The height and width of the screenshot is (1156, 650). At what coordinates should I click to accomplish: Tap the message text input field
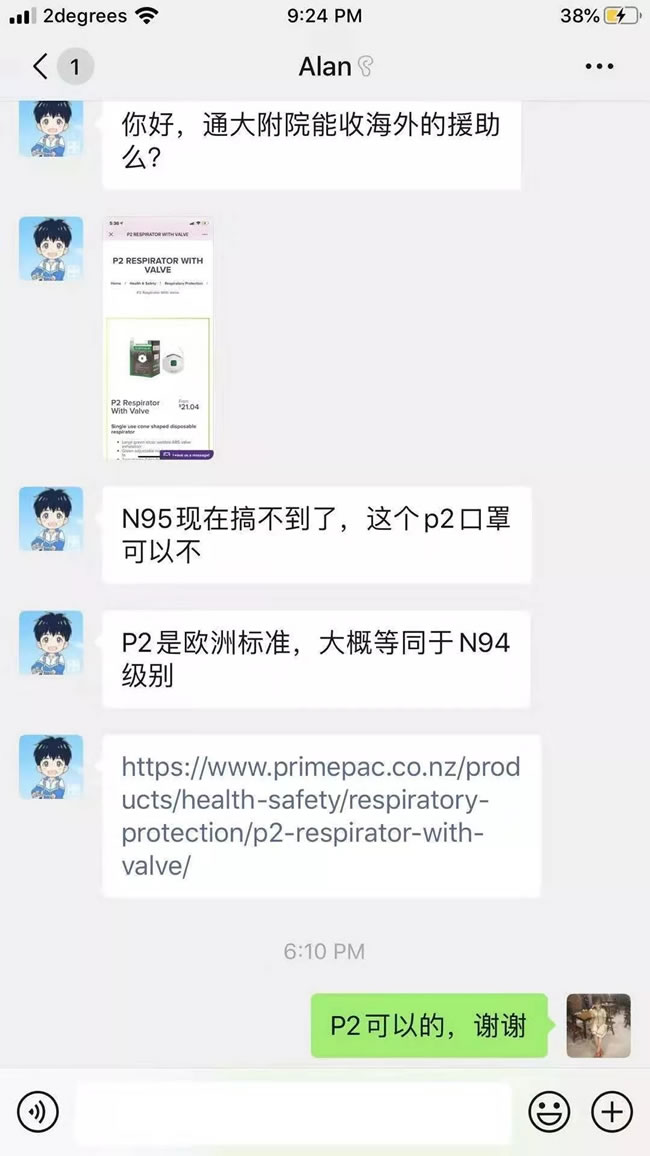coord(293,1111)
